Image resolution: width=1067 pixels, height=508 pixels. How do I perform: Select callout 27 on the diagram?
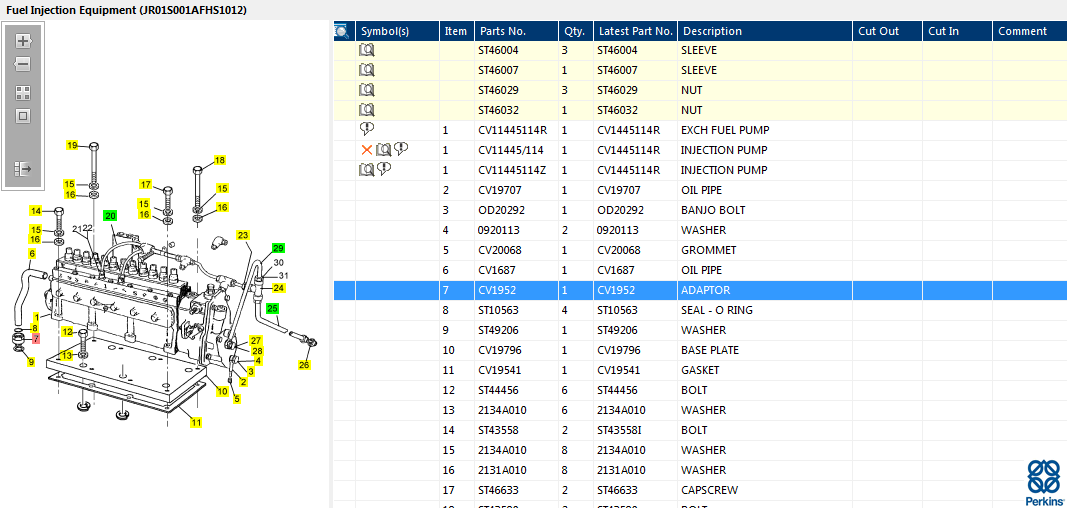pyautogui.click(x=256, y=340)
